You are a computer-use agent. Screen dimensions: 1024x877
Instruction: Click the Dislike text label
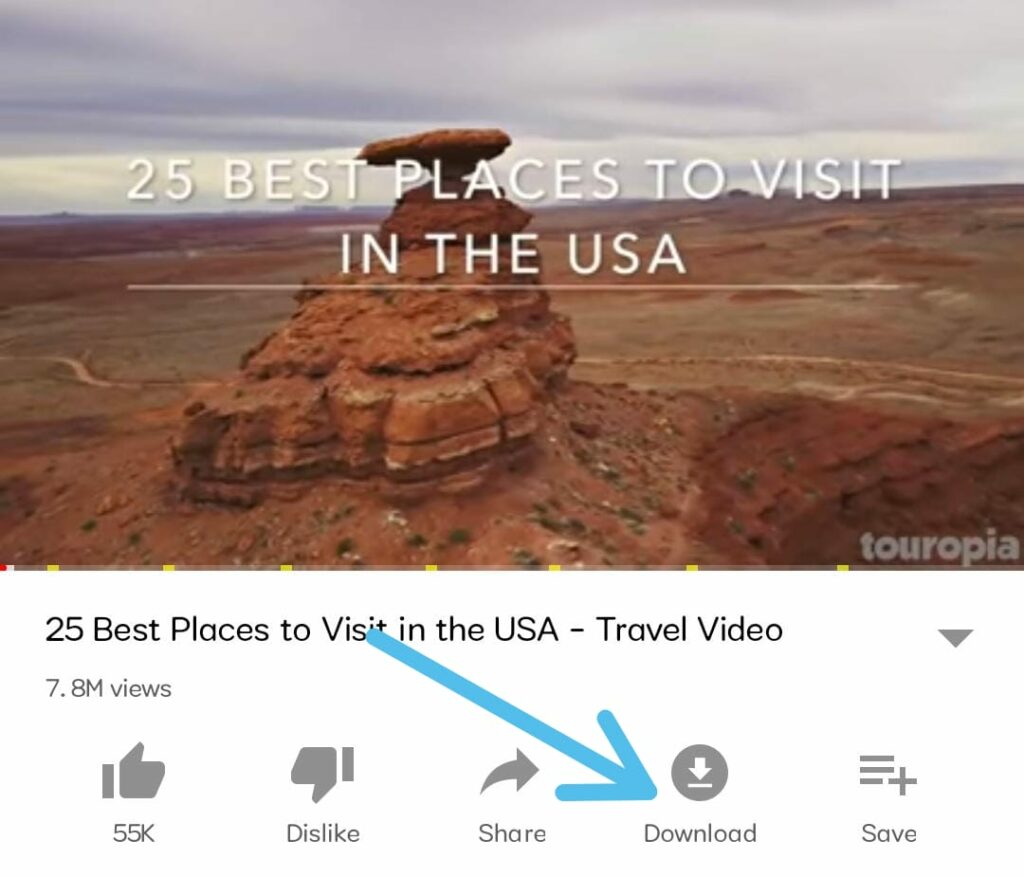[x=323, y=833]
